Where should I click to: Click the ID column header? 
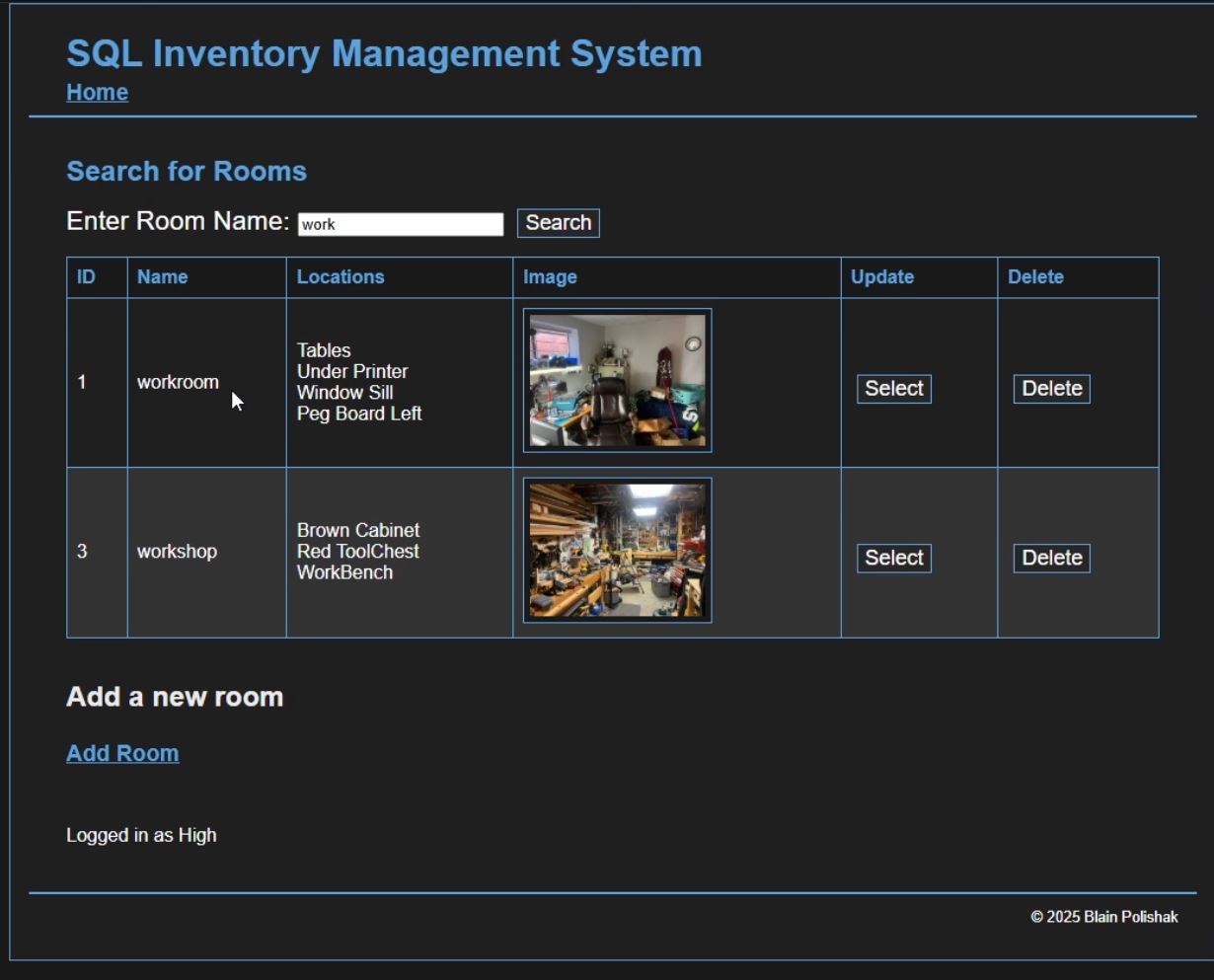tap(87, 277)
